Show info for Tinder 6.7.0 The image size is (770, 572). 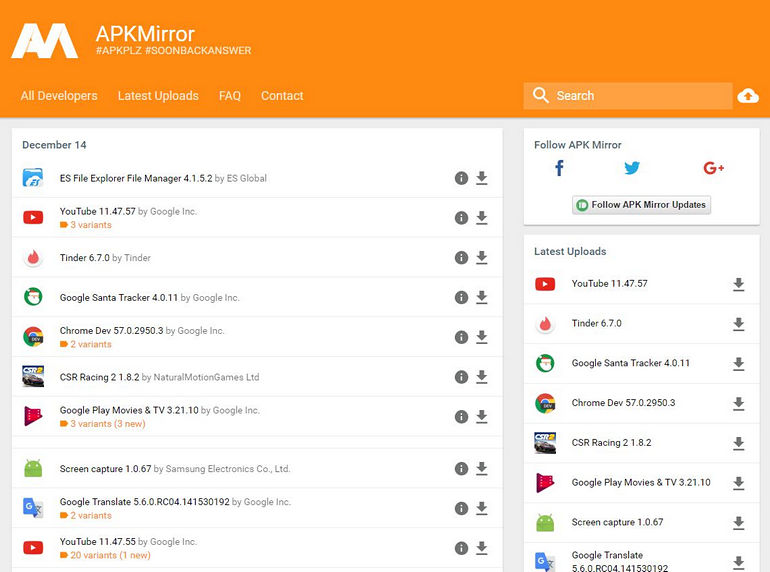click(461, 257)
